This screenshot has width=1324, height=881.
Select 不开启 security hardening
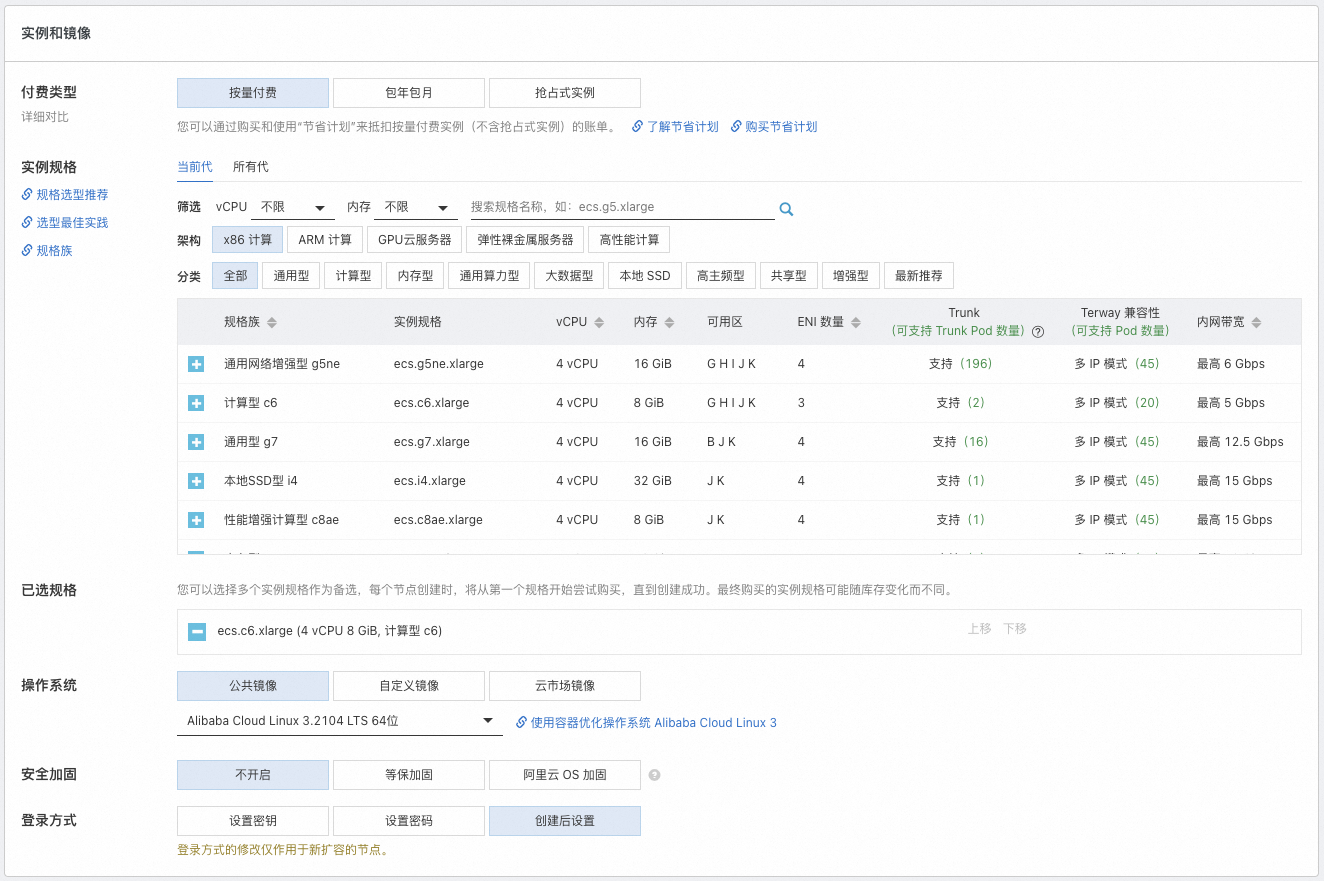click(253, 775)
